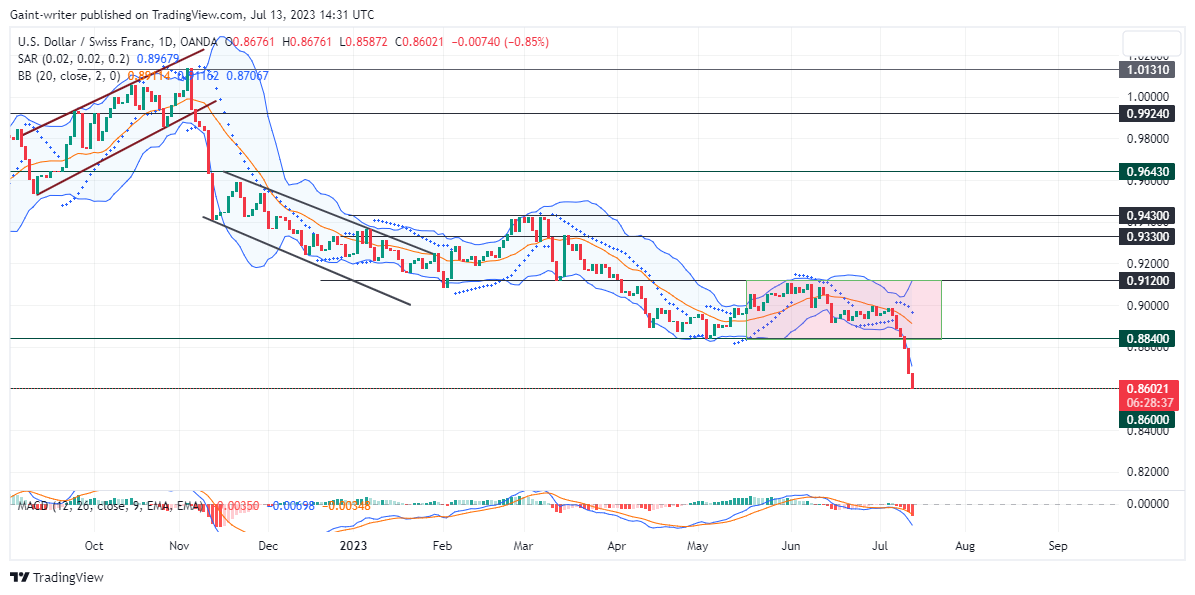Select the pink consolidation rectangle on chart
Image resolution: width=1195 pixels, height=595 pixels.
(844, 309)
